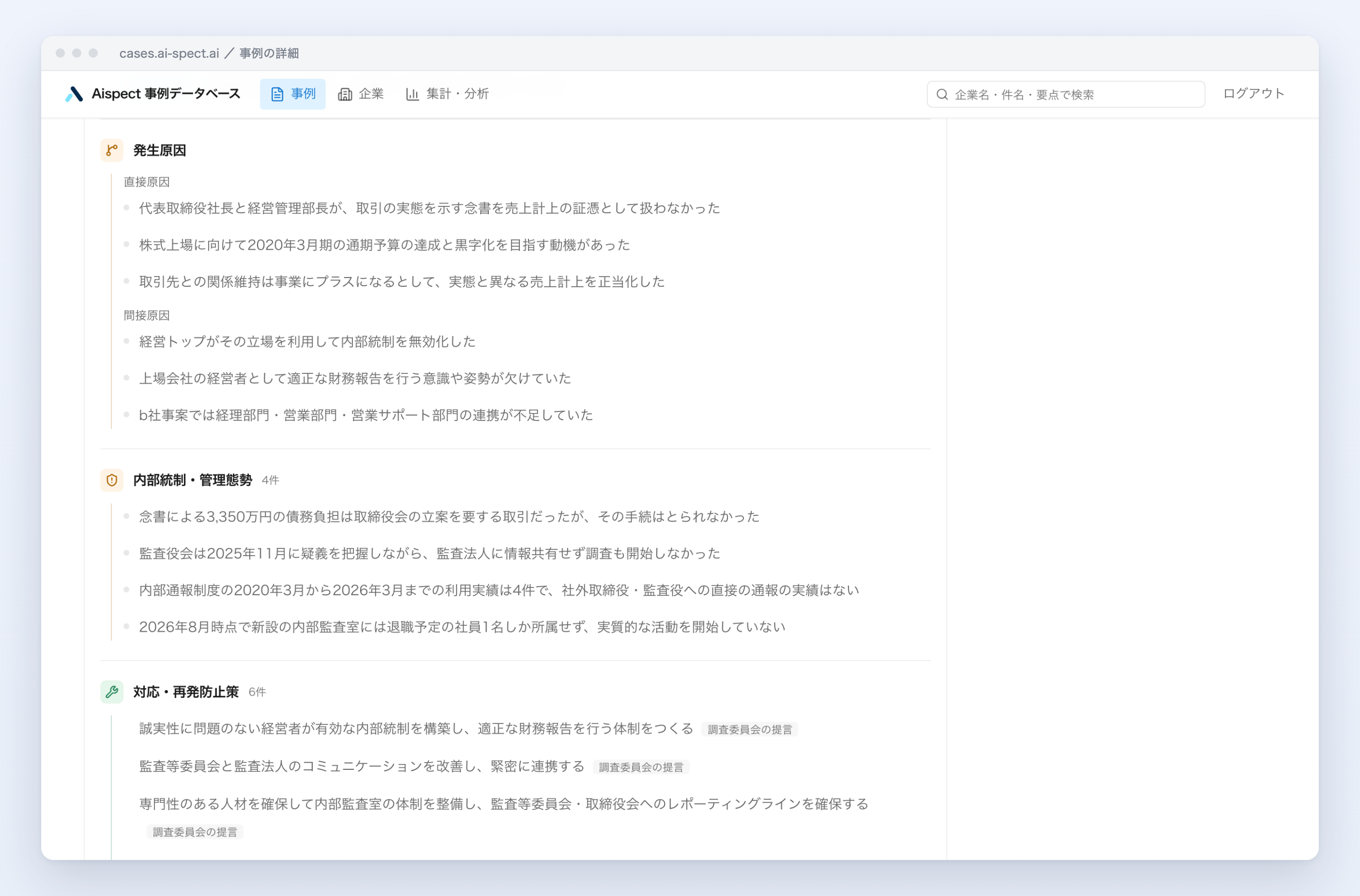Click the 事例 document icon in navigation
Image resolution: width=1360 pixels, height=896 pixels.
pos(277,94)
